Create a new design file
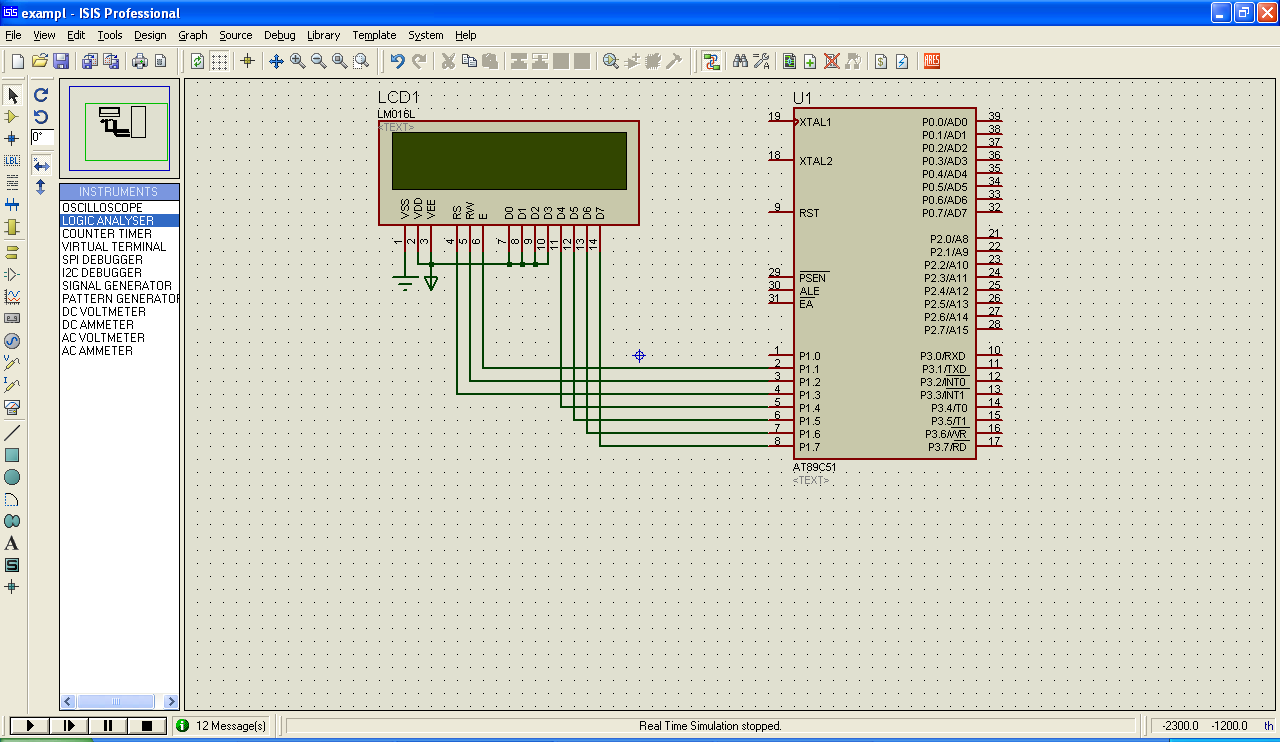 click(x=17, y=61)
